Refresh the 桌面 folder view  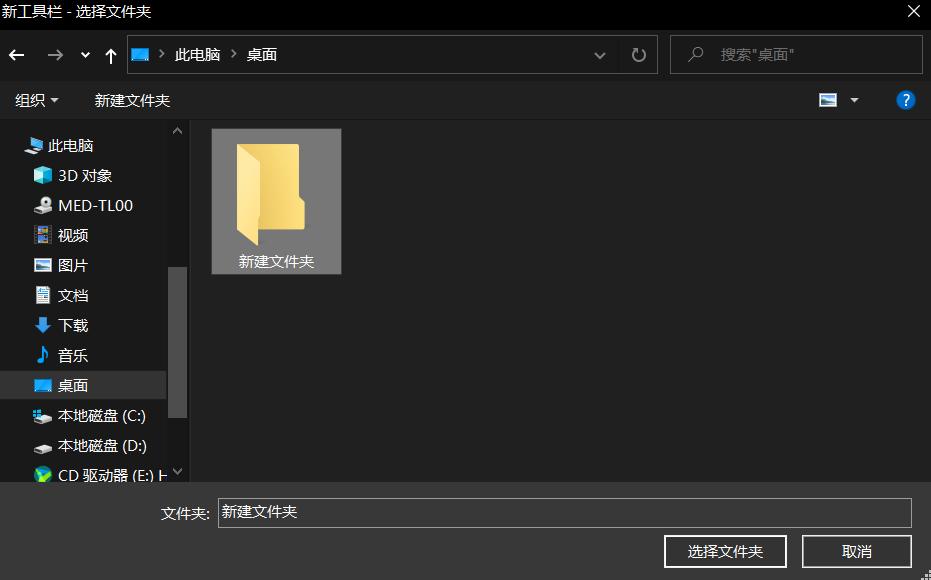638,55
